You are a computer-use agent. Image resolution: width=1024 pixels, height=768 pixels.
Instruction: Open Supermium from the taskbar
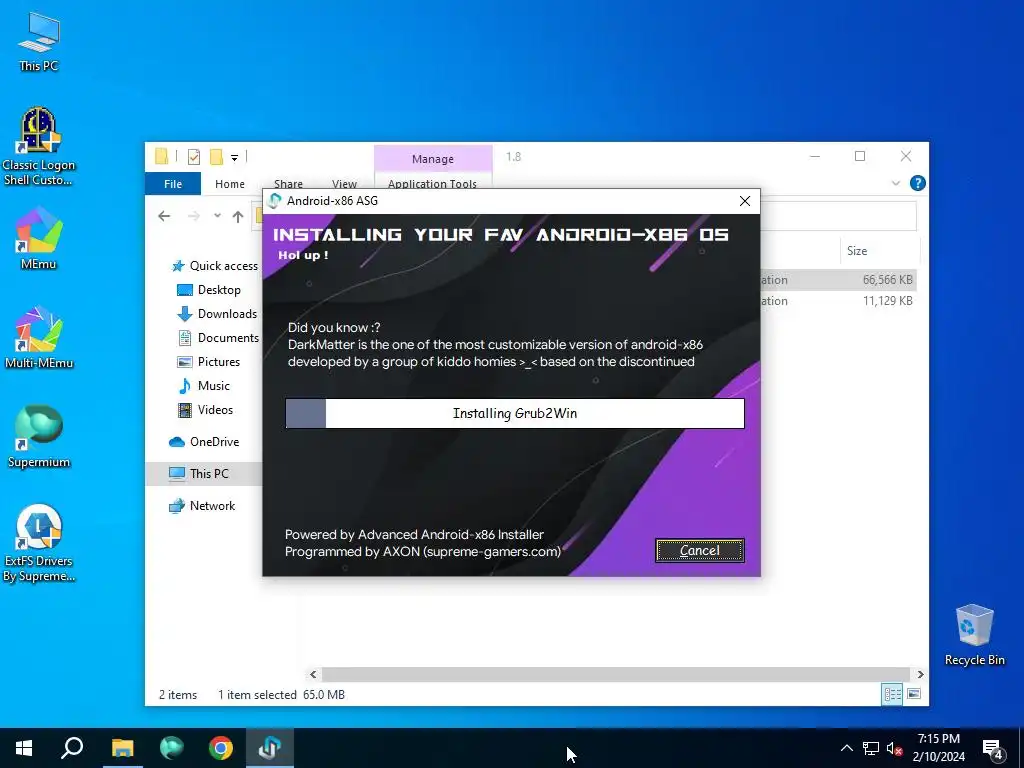point(172,748)
